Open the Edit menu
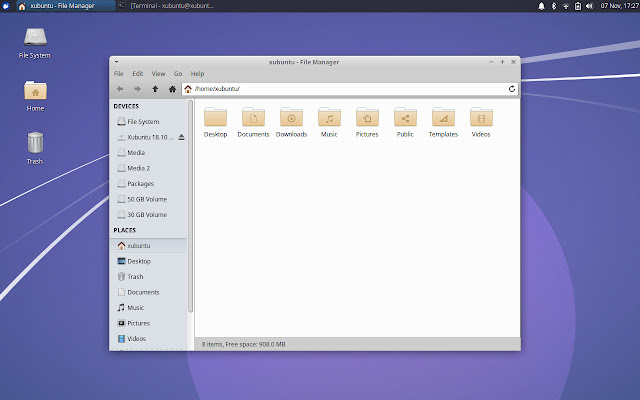 [x=138, y=74]
